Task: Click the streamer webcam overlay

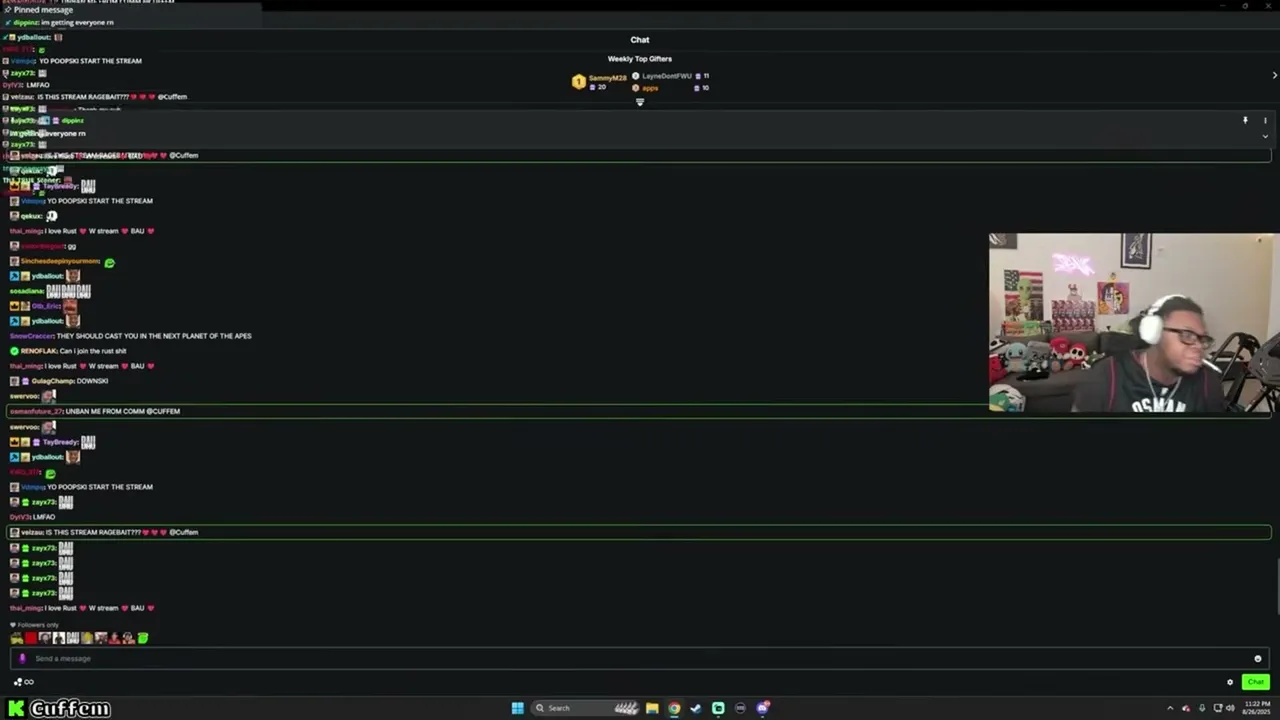Action: tap(1134, 322)
